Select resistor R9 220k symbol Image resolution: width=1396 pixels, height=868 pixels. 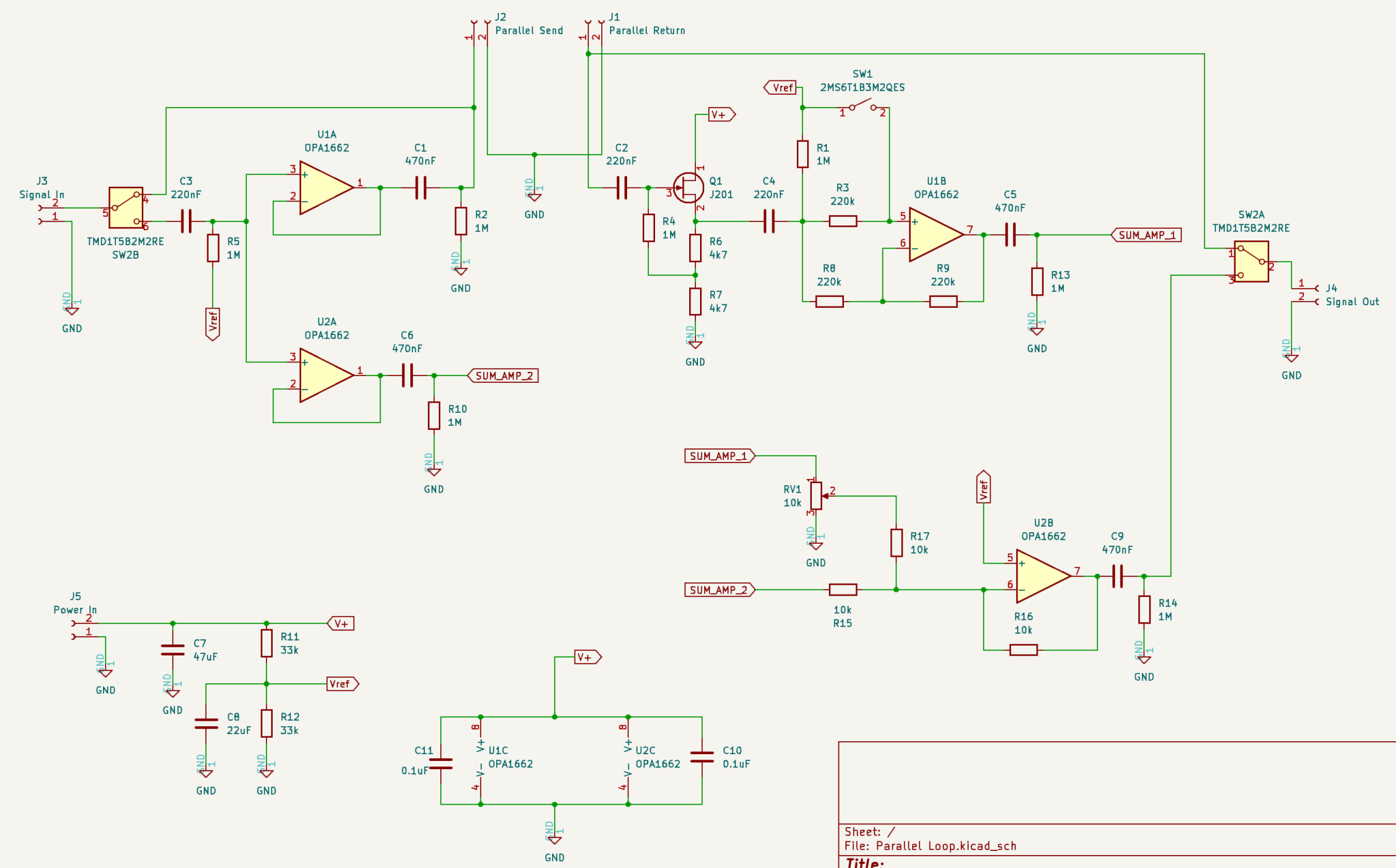tap(943, 301)
